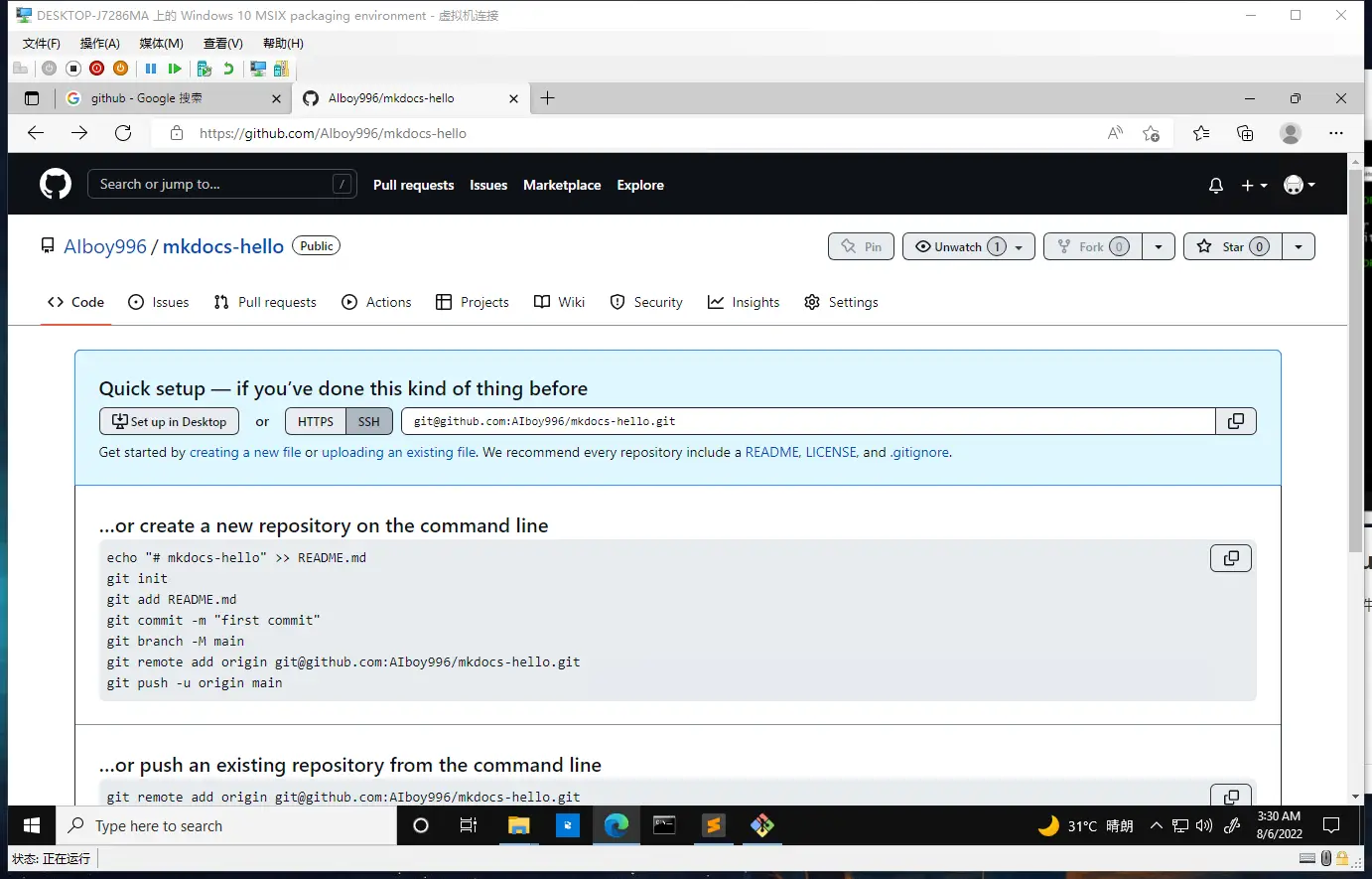Follow the creating a new file link
Image resolution: width=1372 pixels, height=879 pixels.
[245, 452]
